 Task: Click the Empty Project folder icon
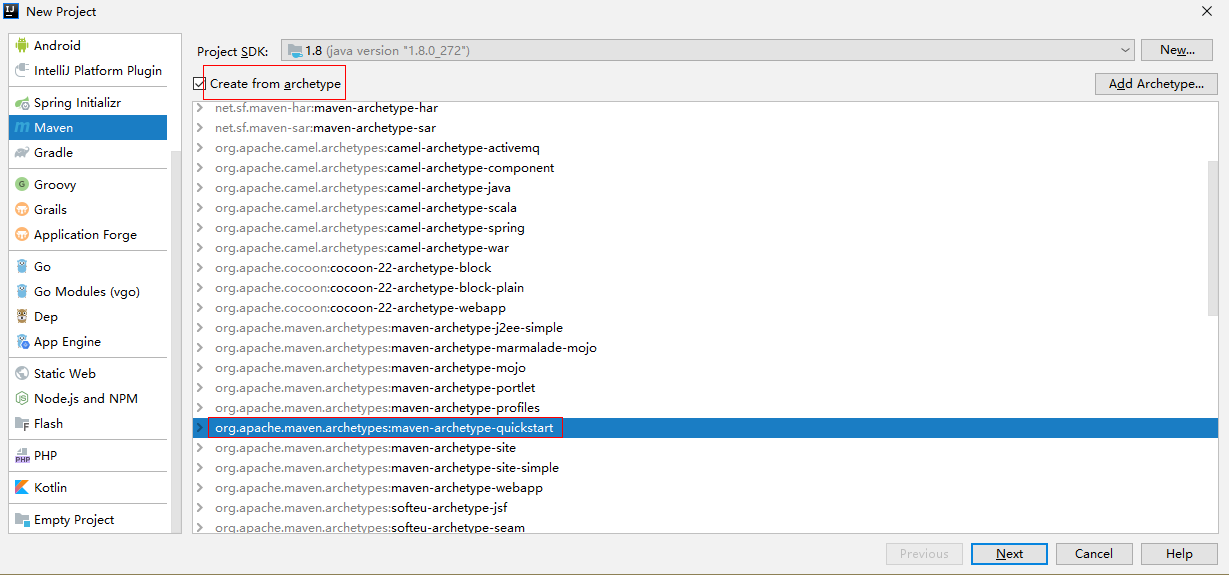point(23,520)
